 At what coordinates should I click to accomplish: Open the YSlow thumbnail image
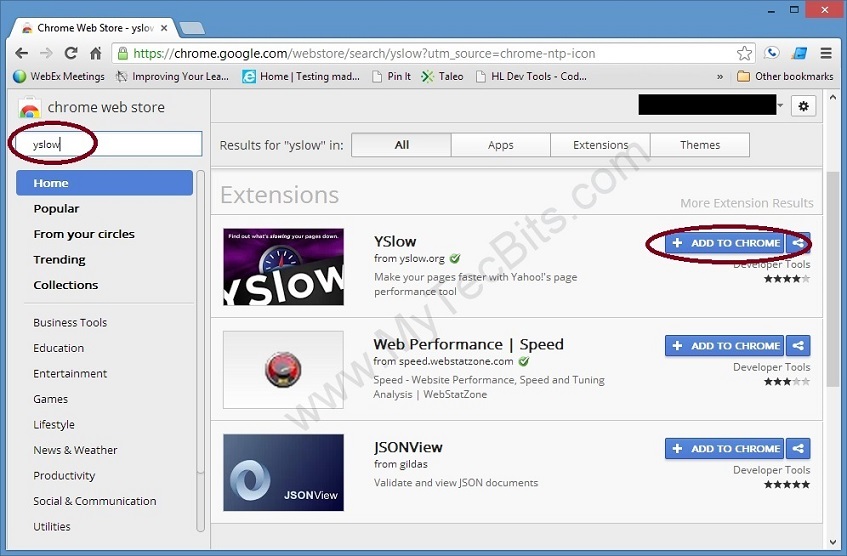284,267
